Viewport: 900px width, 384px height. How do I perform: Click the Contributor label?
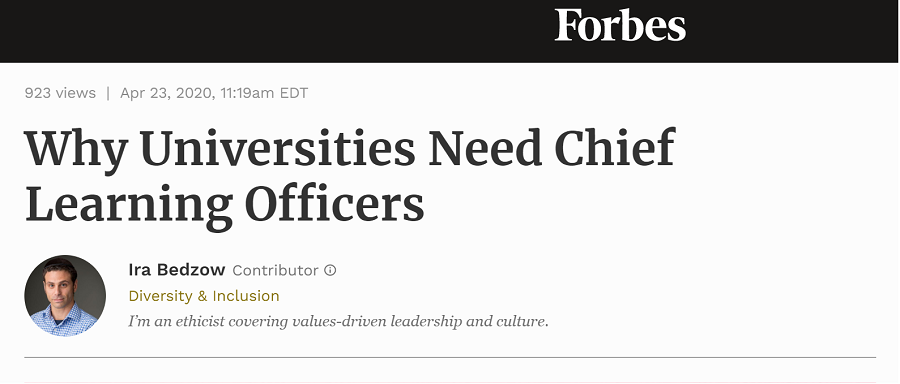[275, 270]
